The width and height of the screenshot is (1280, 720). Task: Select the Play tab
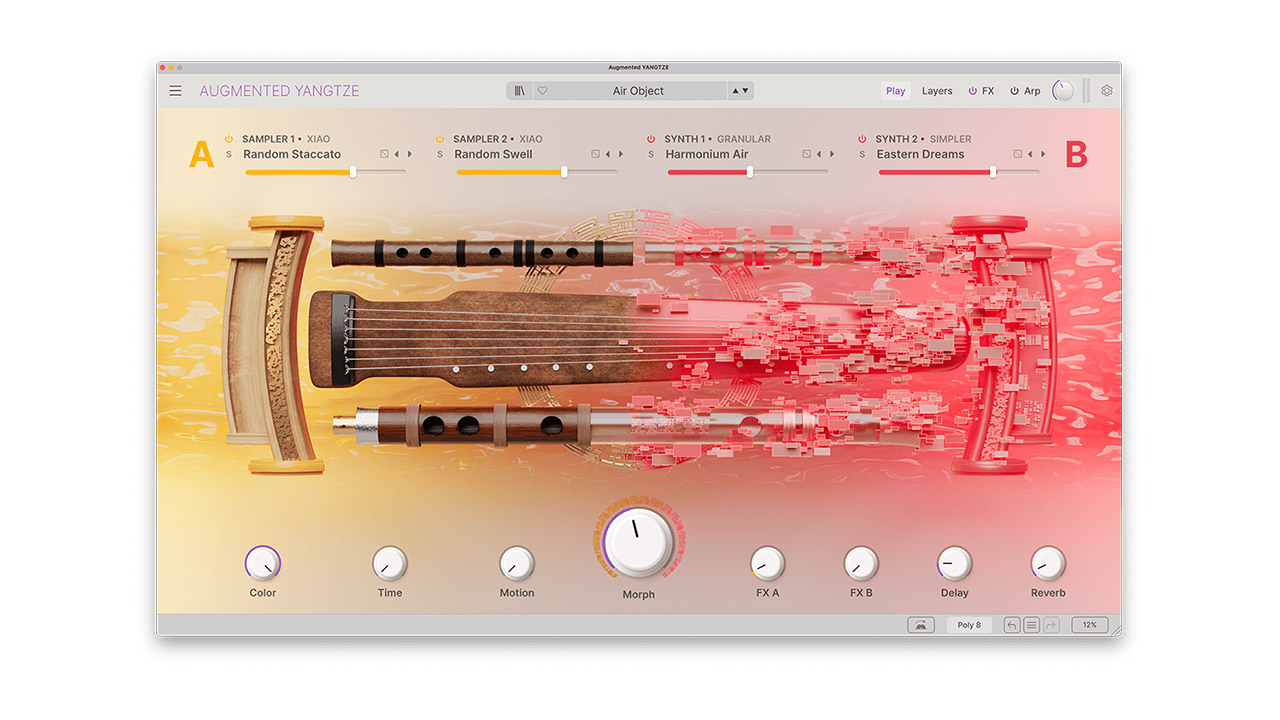[895, 91]
